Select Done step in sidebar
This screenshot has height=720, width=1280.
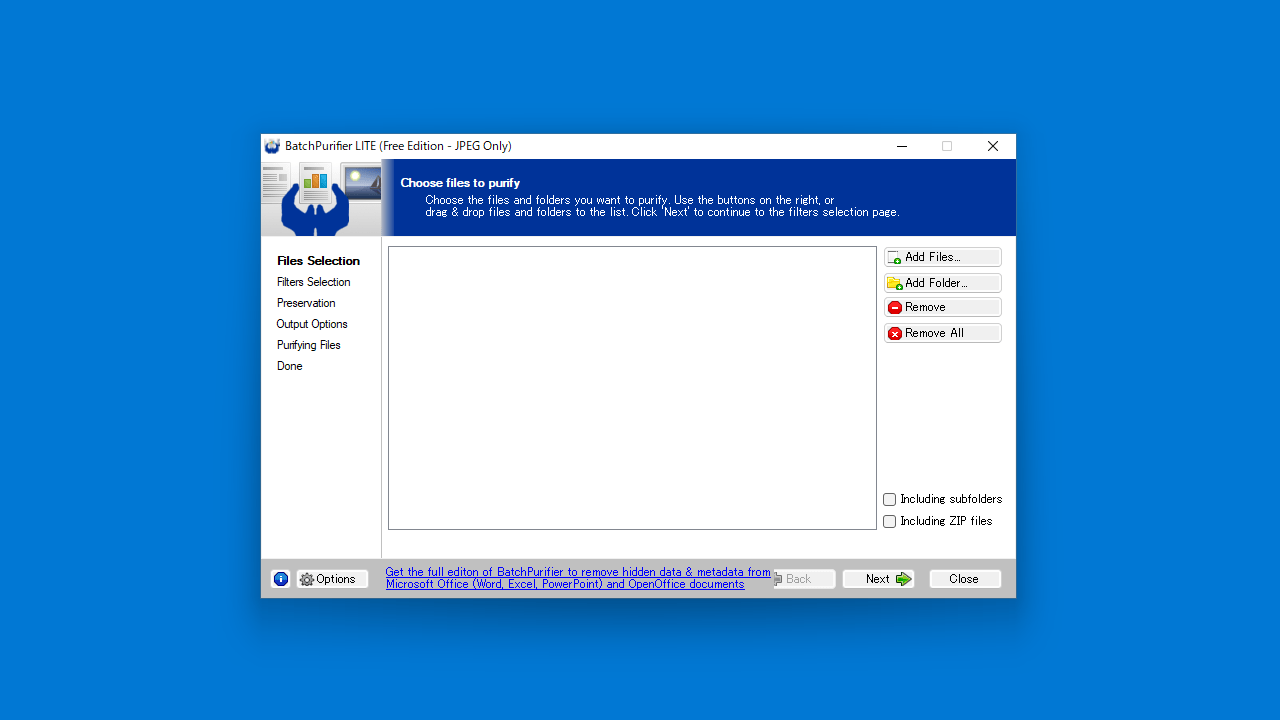290,366
